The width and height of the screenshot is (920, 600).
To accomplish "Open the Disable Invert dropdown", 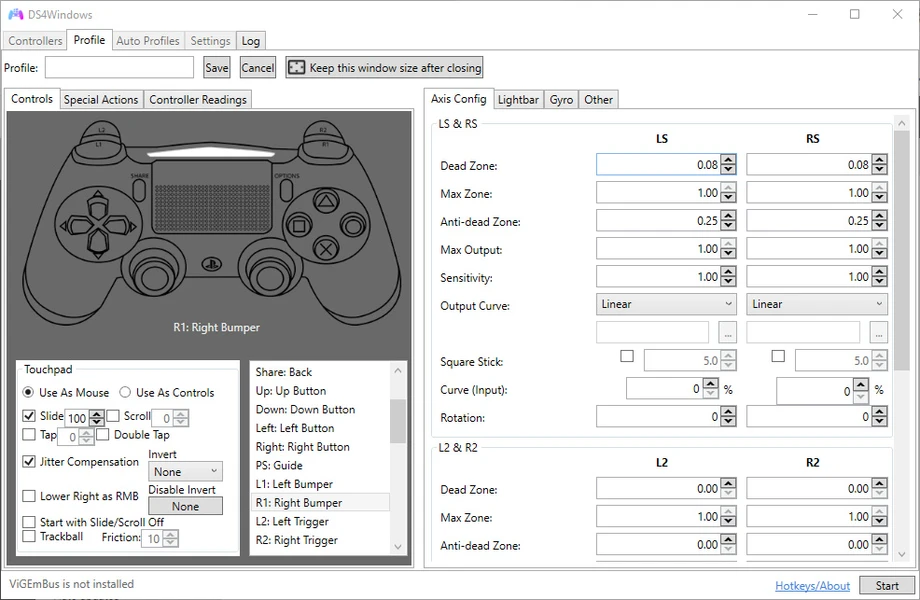I will point(185,506).
